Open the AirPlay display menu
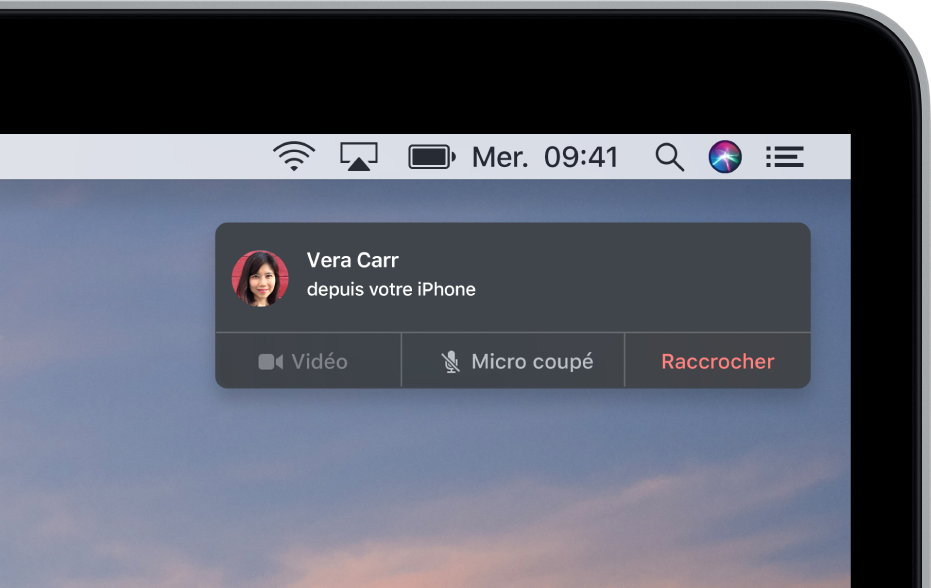This screenshot has width=931, height=588. point(359,157)
